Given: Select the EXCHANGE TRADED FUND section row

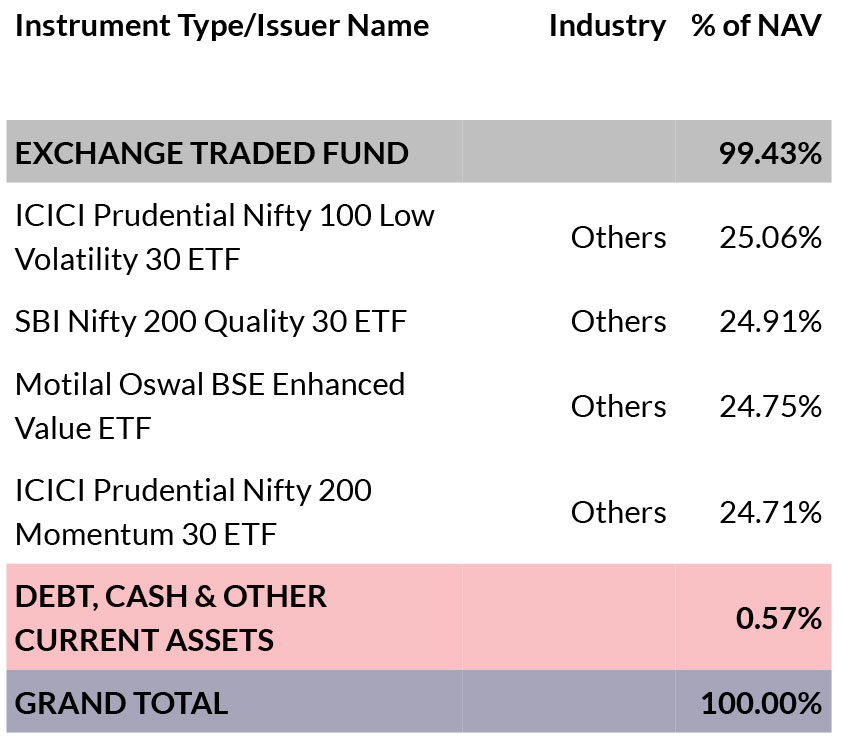Looking at the screenshot, I should pos(419,152).
